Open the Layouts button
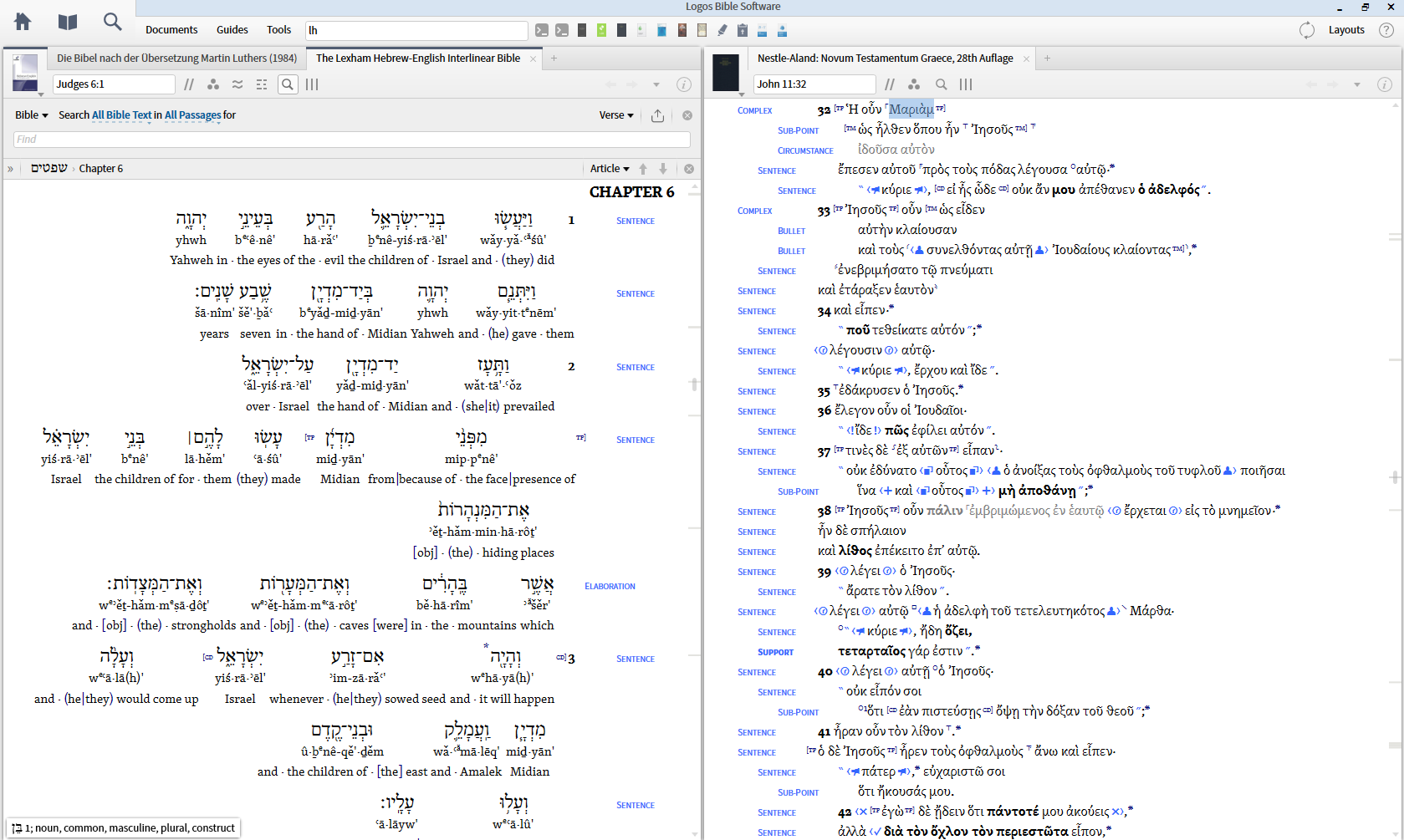Viewport: 1404px width, 840px height. (x=1346, y=30)
